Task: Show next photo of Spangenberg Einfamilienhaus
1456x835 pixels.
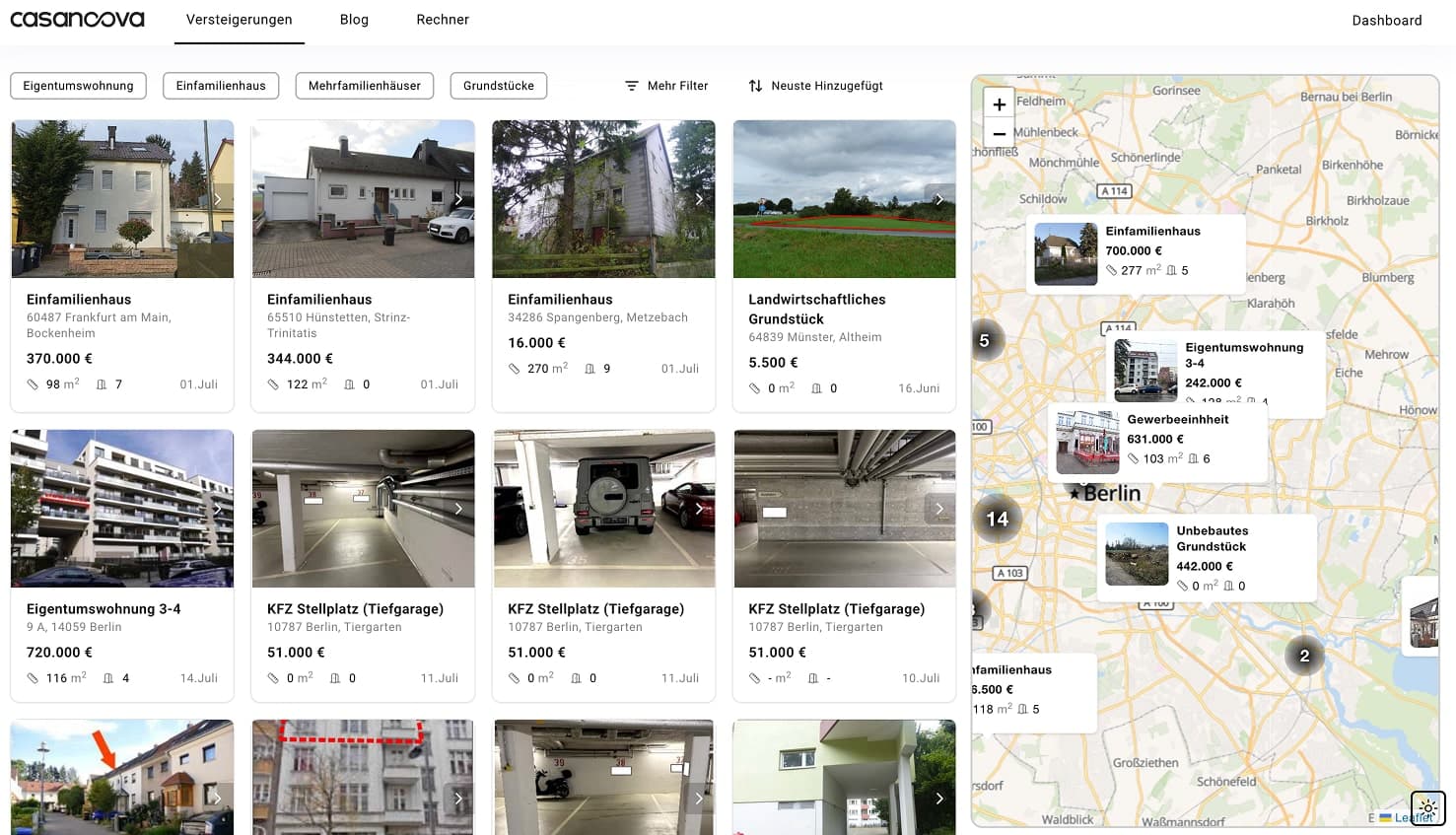Action: [699, 199]
